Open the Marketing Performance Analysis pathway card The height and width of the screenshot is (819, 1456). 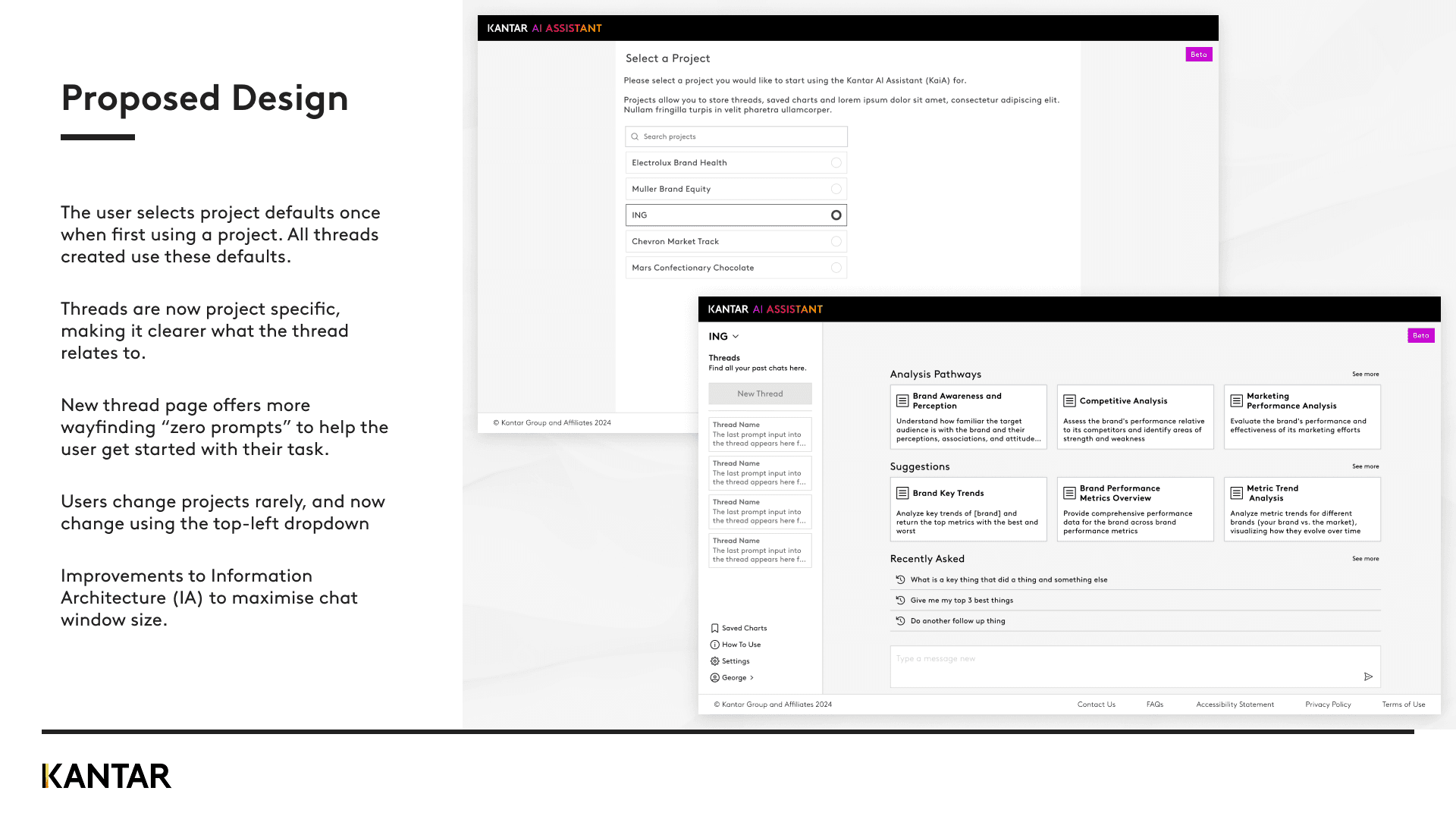[1301, 416]
